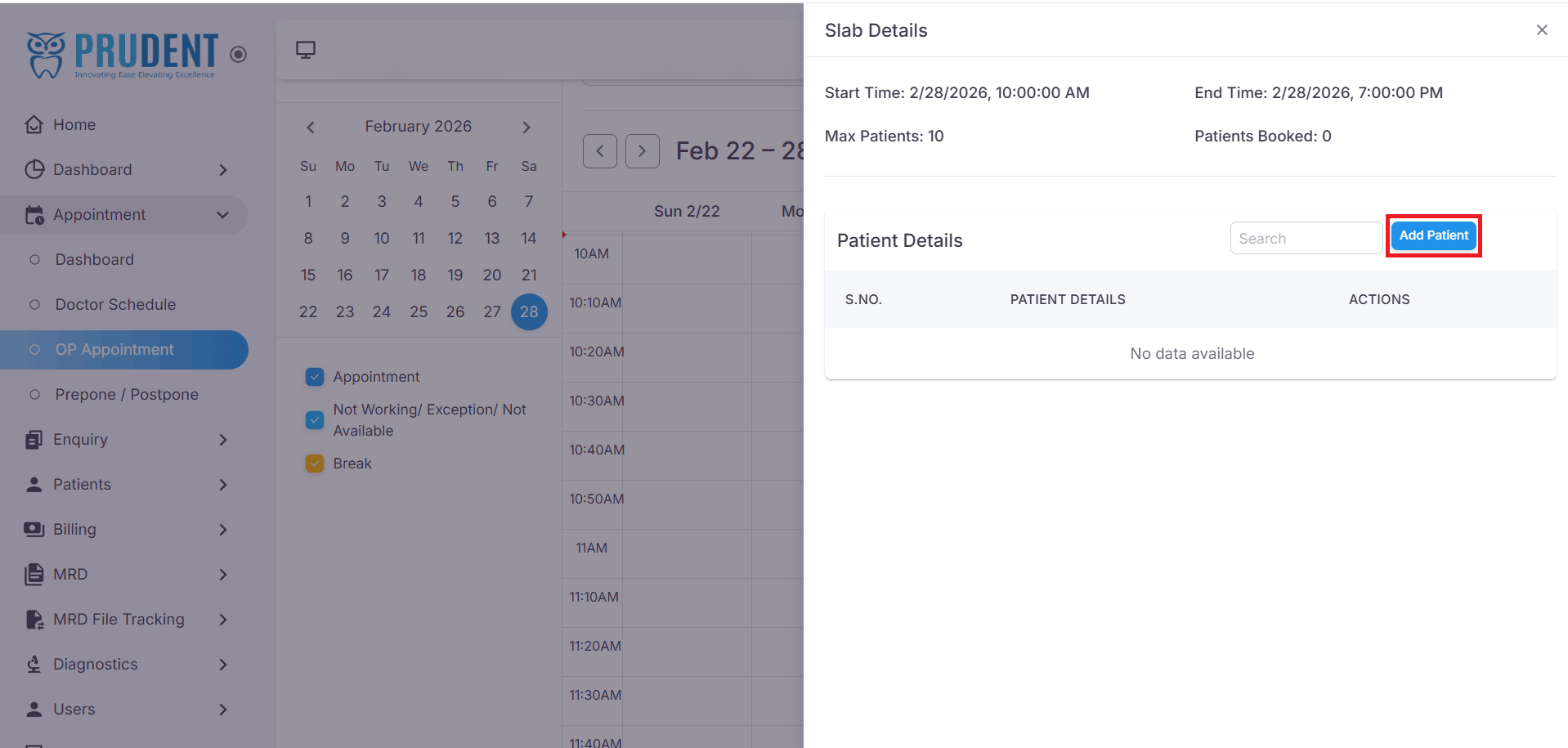Go to previous month in mini calendar
This screenshot has height=748, width=1568.
tap(311, 127)
